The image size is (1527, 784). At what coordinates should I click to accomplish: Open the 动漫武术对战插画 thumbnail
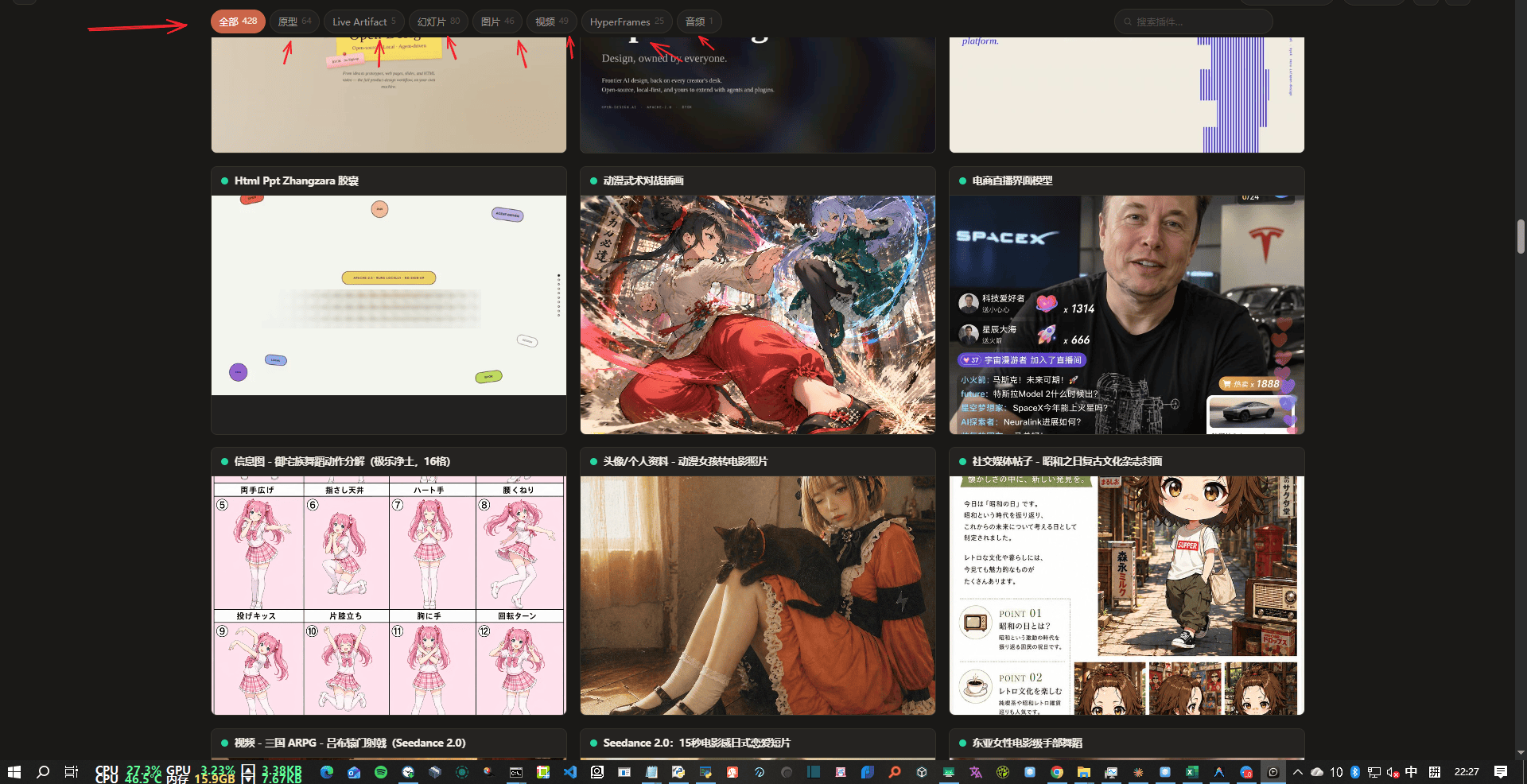[x=757, y=315]
